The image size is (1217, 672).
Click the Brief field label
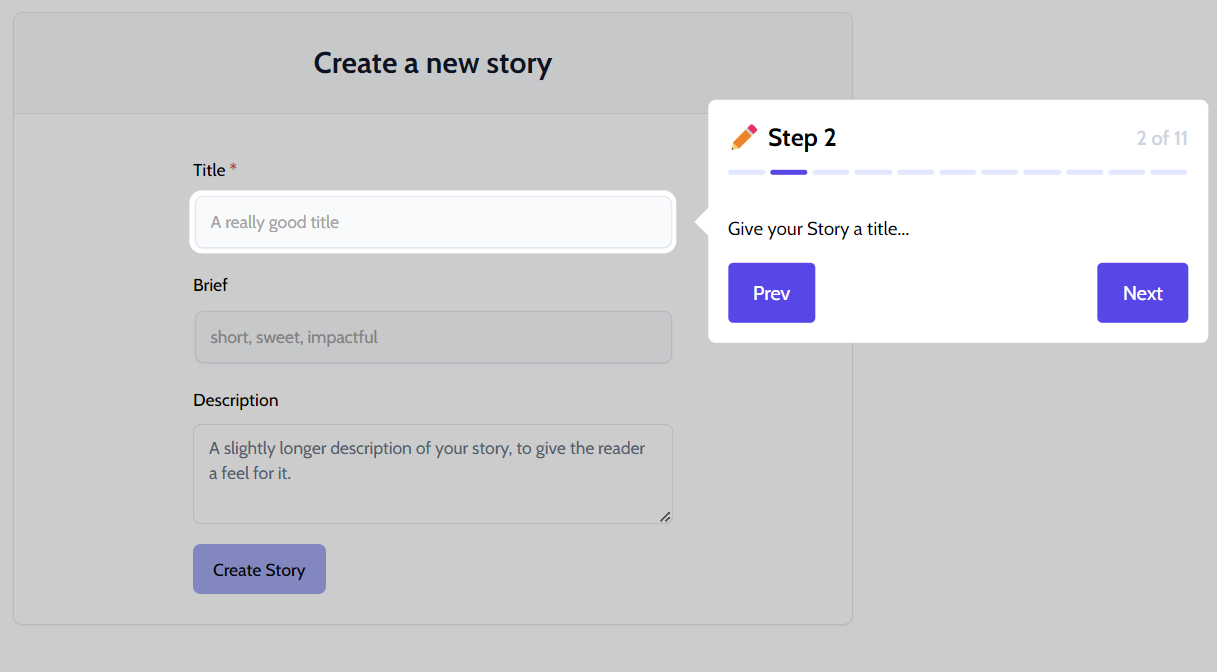tap(210, 285)
